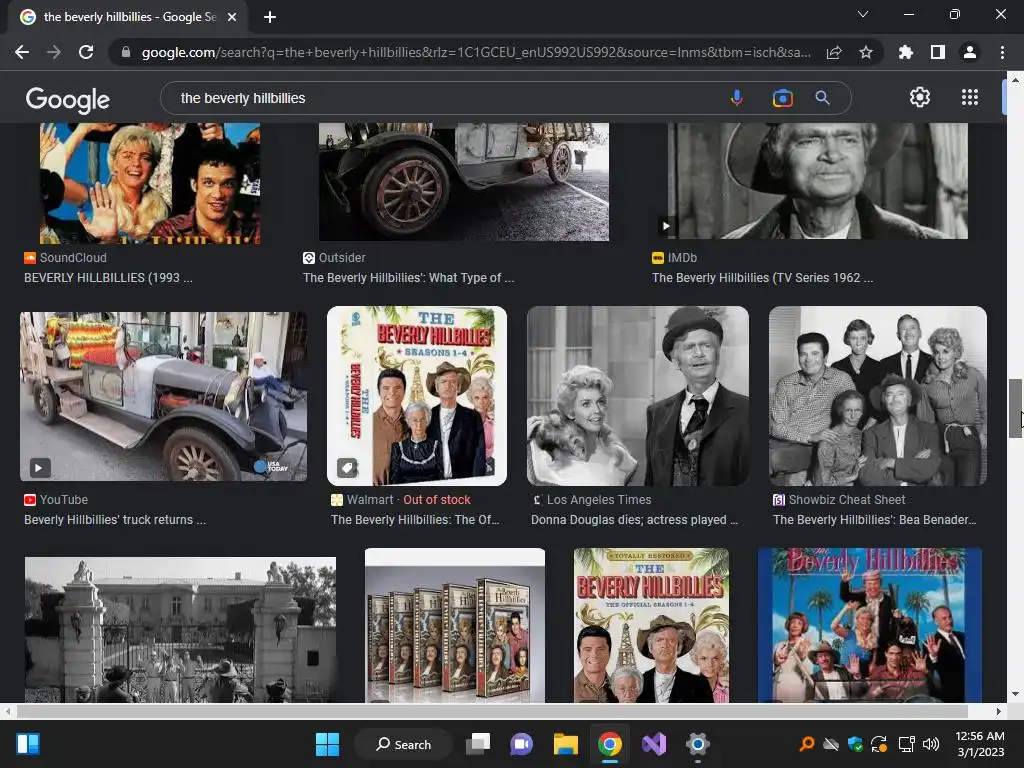
Task: Open File Explorer from taskbar
Action: (x=566, y=744)
